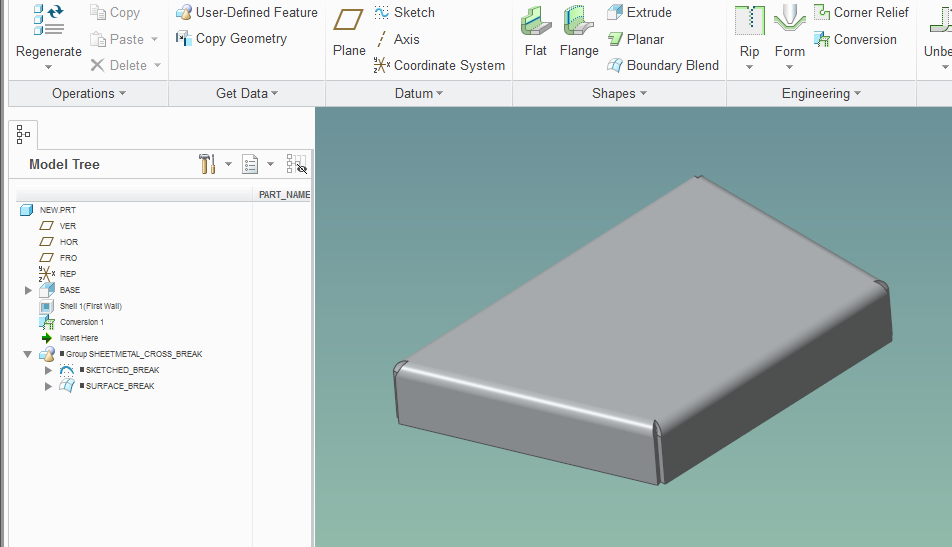Image resolution: width=952 pixels, height=547 pixels.
Task: Select Shell 1 (First Wall) in tree
Action: click(x=90, y=306)
